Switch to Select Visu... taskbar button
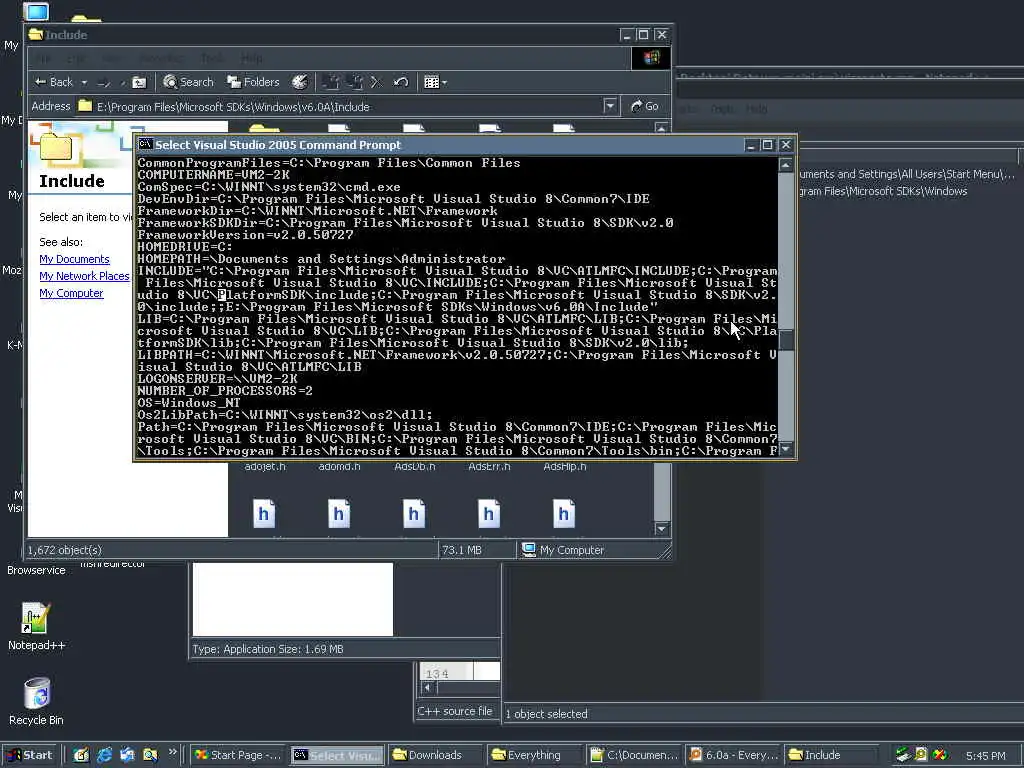 tap(337, 755)
